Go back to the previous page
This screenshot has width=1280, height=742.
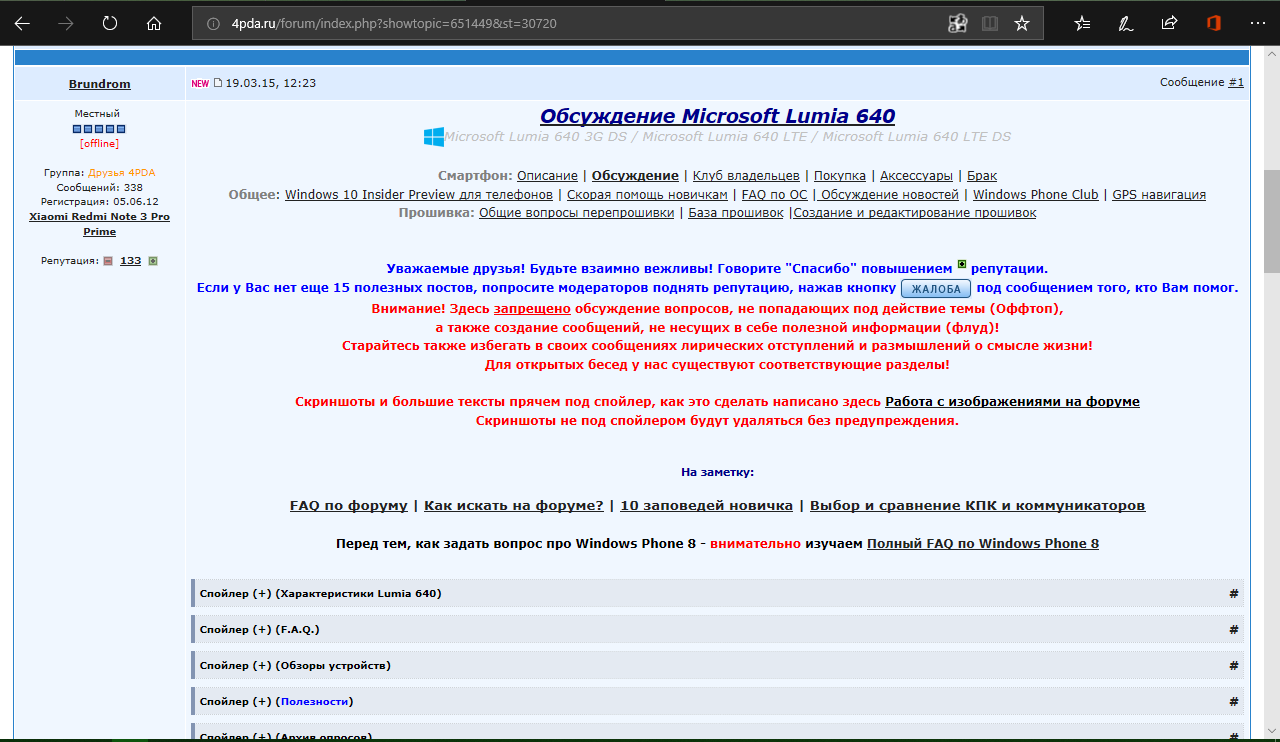tap(22, 23)
